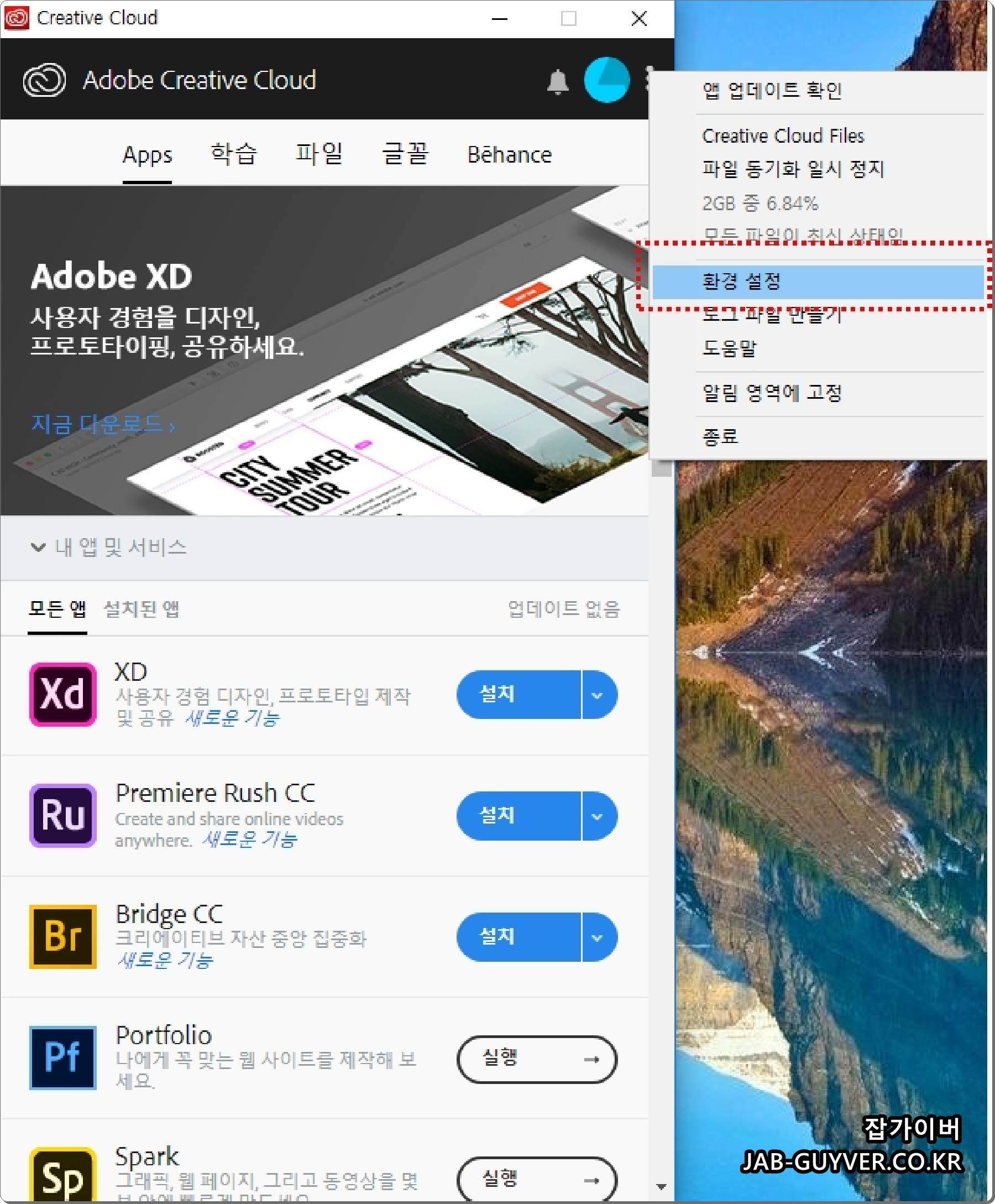This screenshot has height=1204, width=995.
Task: Switch to the 학습 tab
Action: click(x=234, y=154)
